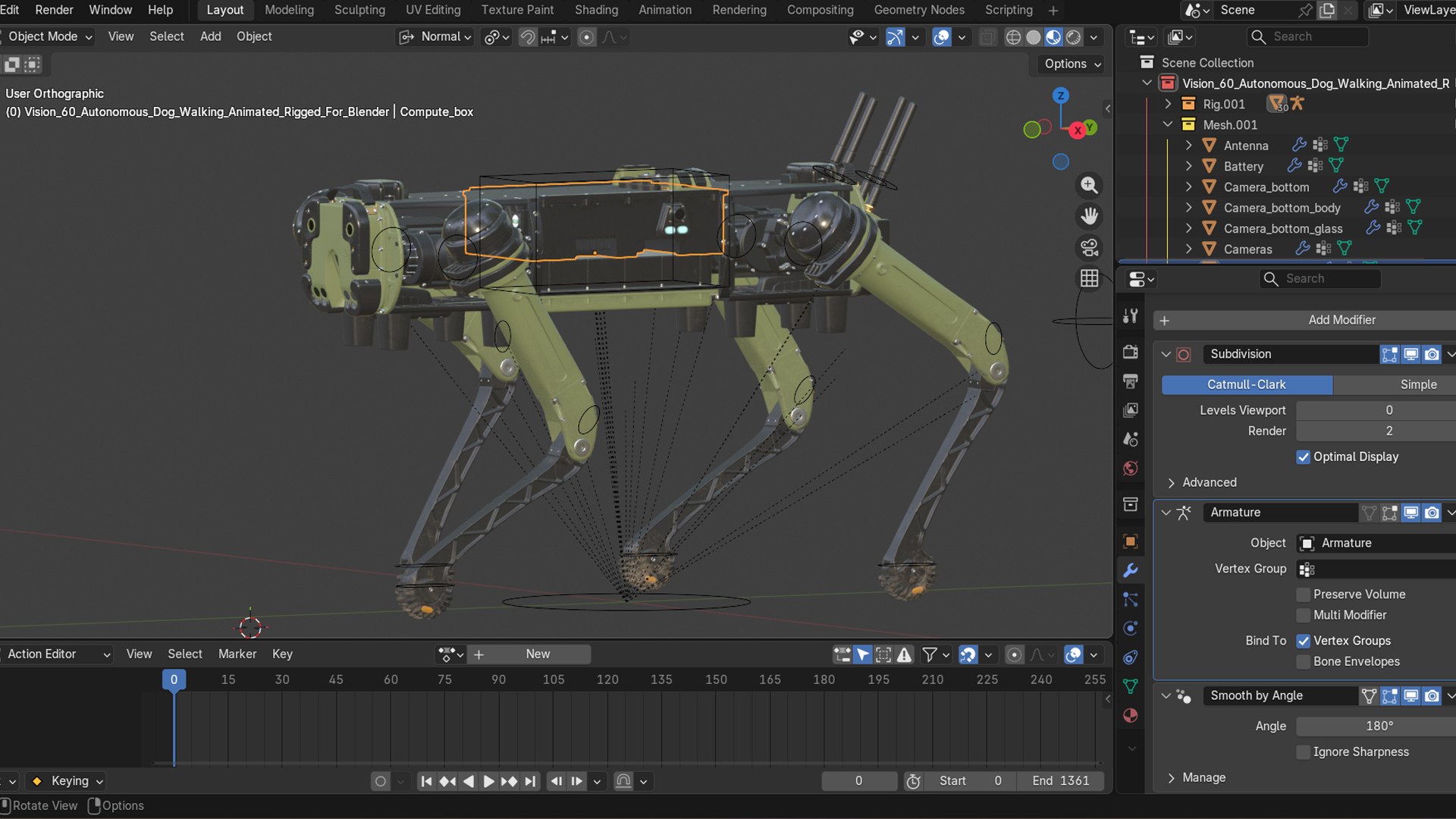
Task: Click the End frame field 1361
Action: [1060, 781]
